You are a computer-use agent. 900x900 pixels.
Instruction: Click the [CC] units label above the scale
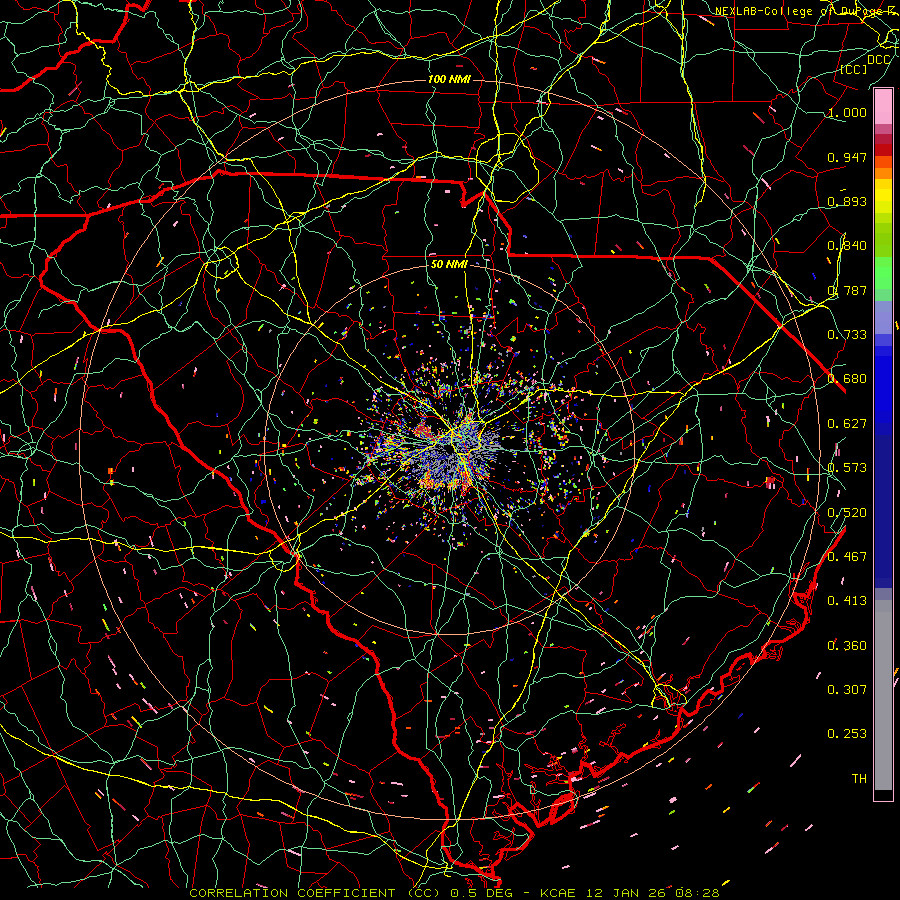coord(854,69)
